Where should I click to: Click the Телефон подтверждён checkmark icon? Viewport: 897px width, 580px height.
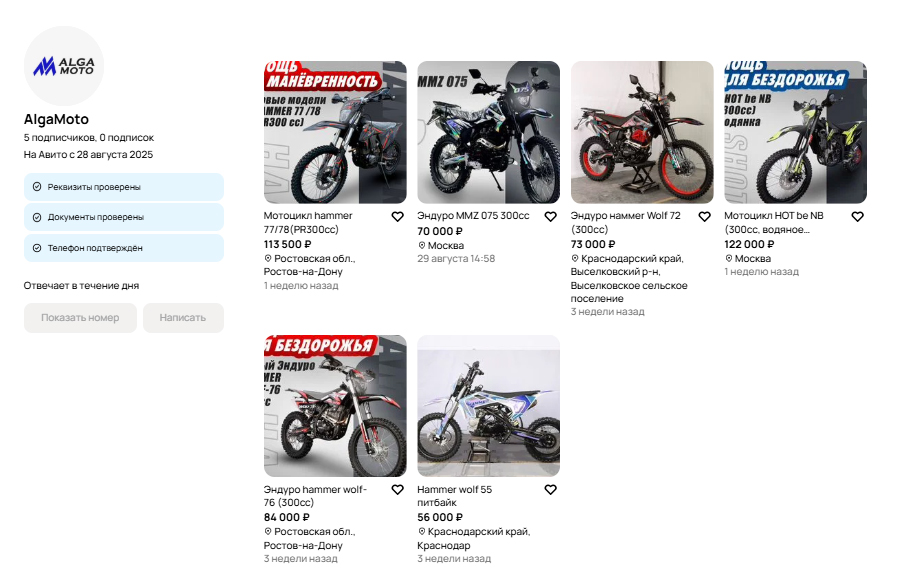click(37, 248)
